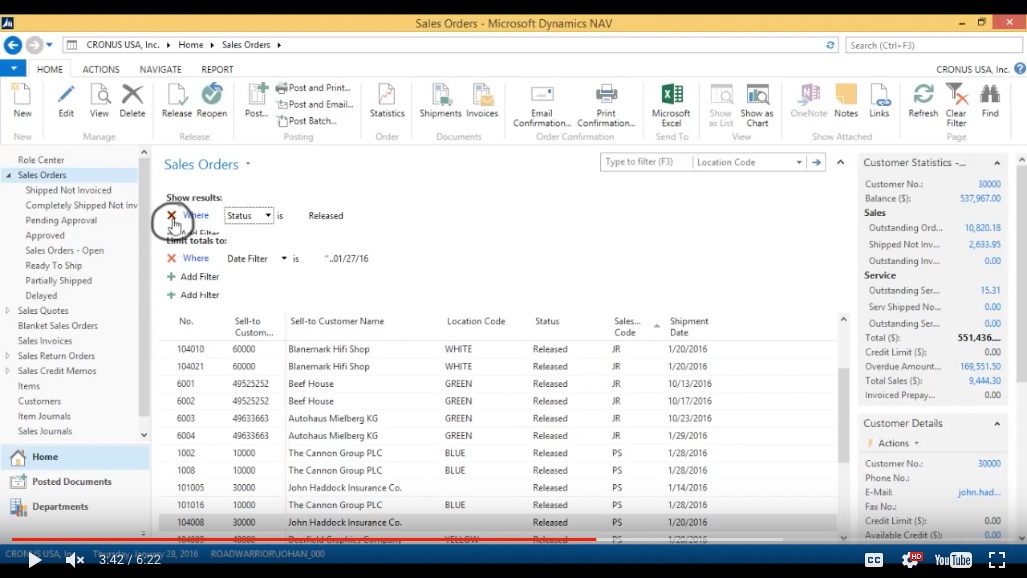Screen dimensions: 1027x578
Task: Click in the Type to filter box
Action: [x=646, y=162]
